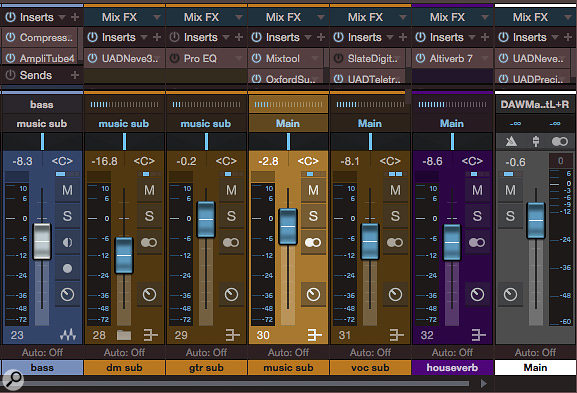
Task: Open the bass channel editor knob icon
Action: click(67, 294)
